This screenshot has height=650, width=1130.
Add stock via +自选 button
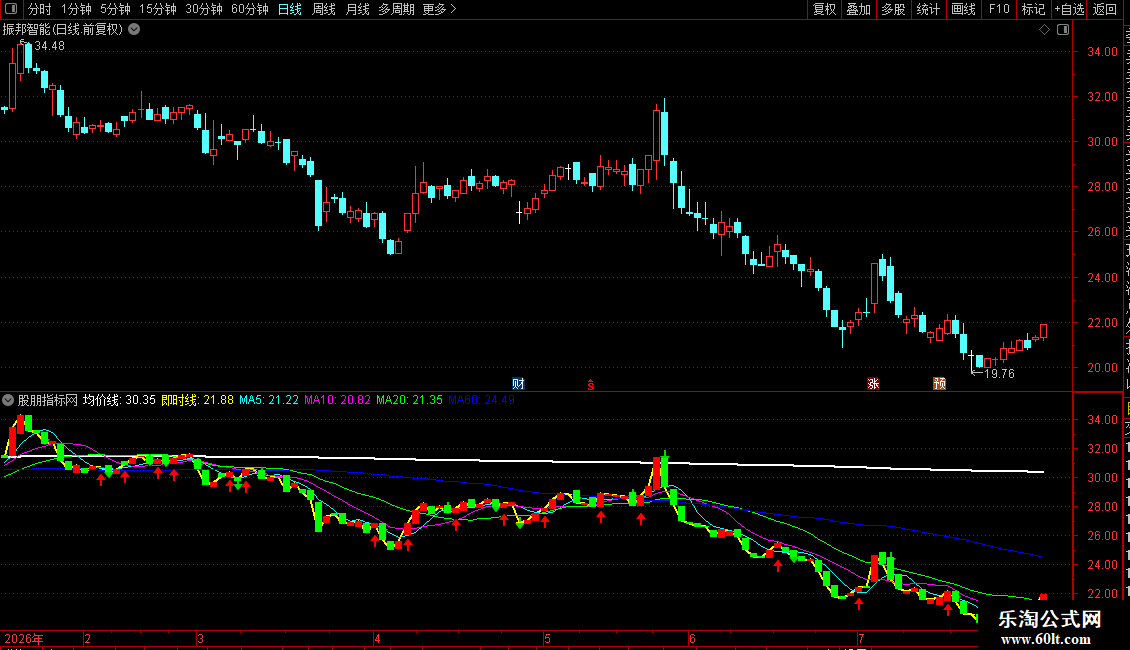point(1069,9)
